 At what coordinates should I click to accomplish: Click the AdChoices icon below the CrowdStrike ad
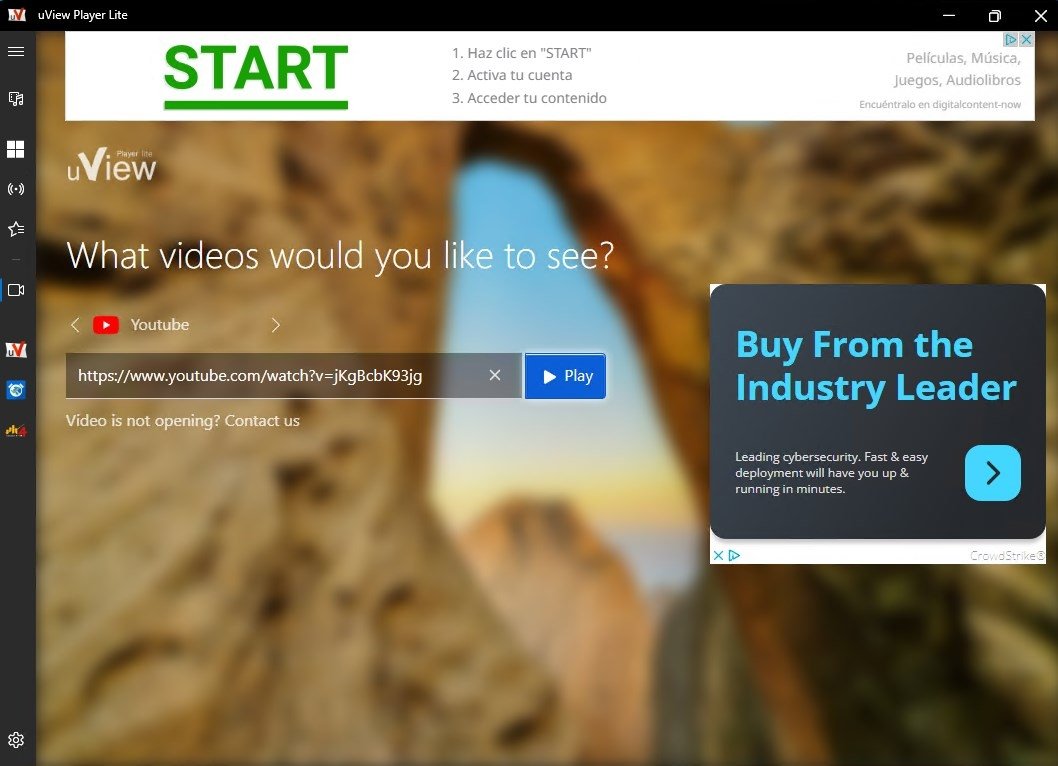tap(734, 555)
